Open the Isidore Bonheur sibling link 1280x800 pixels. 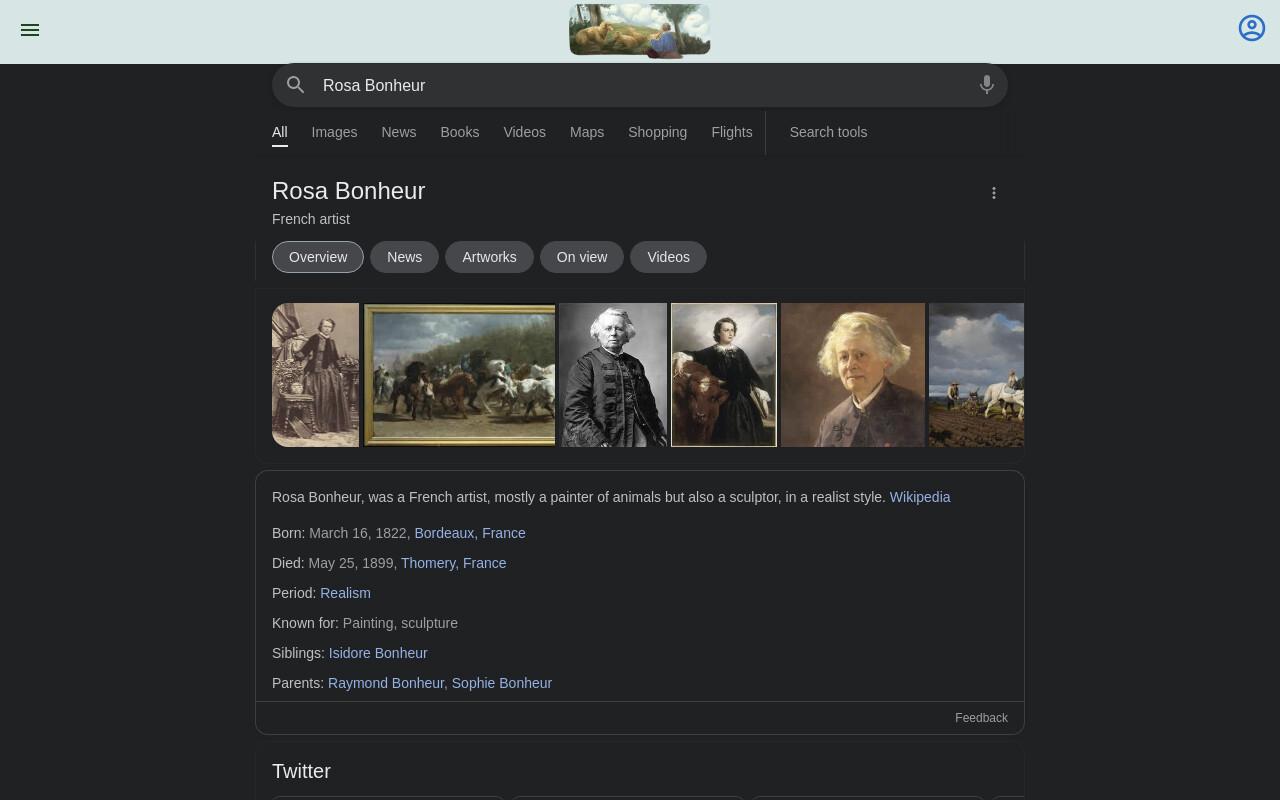tap(378, 653)
